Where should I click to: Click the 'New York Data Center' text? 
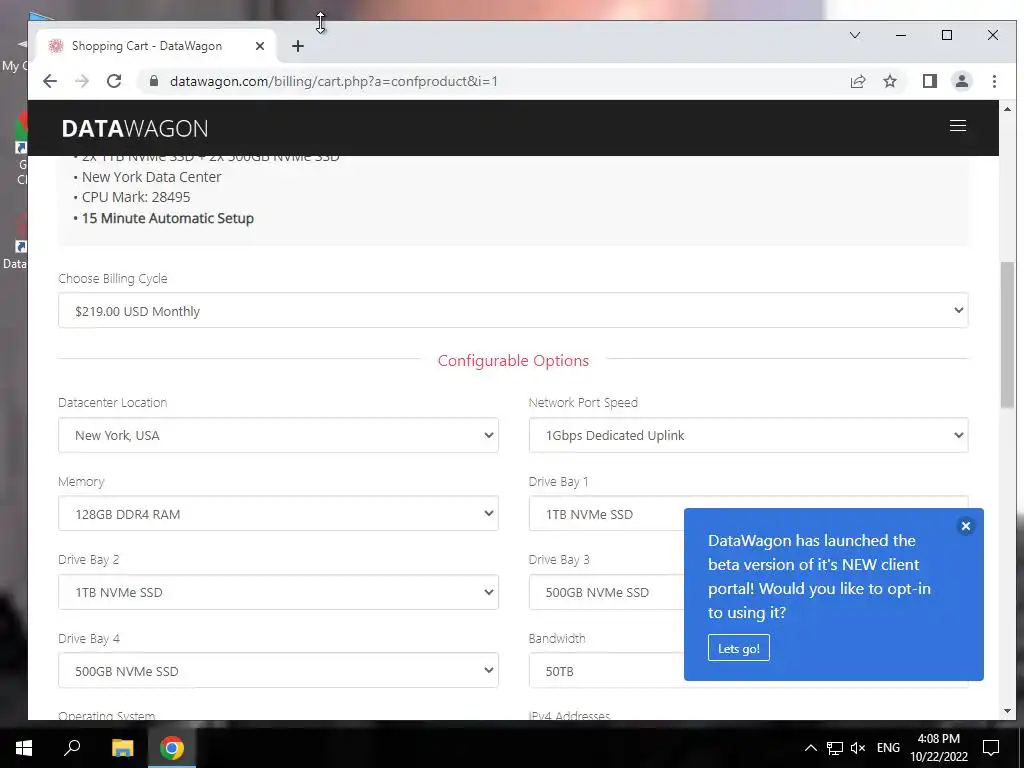tap(152, 177)
